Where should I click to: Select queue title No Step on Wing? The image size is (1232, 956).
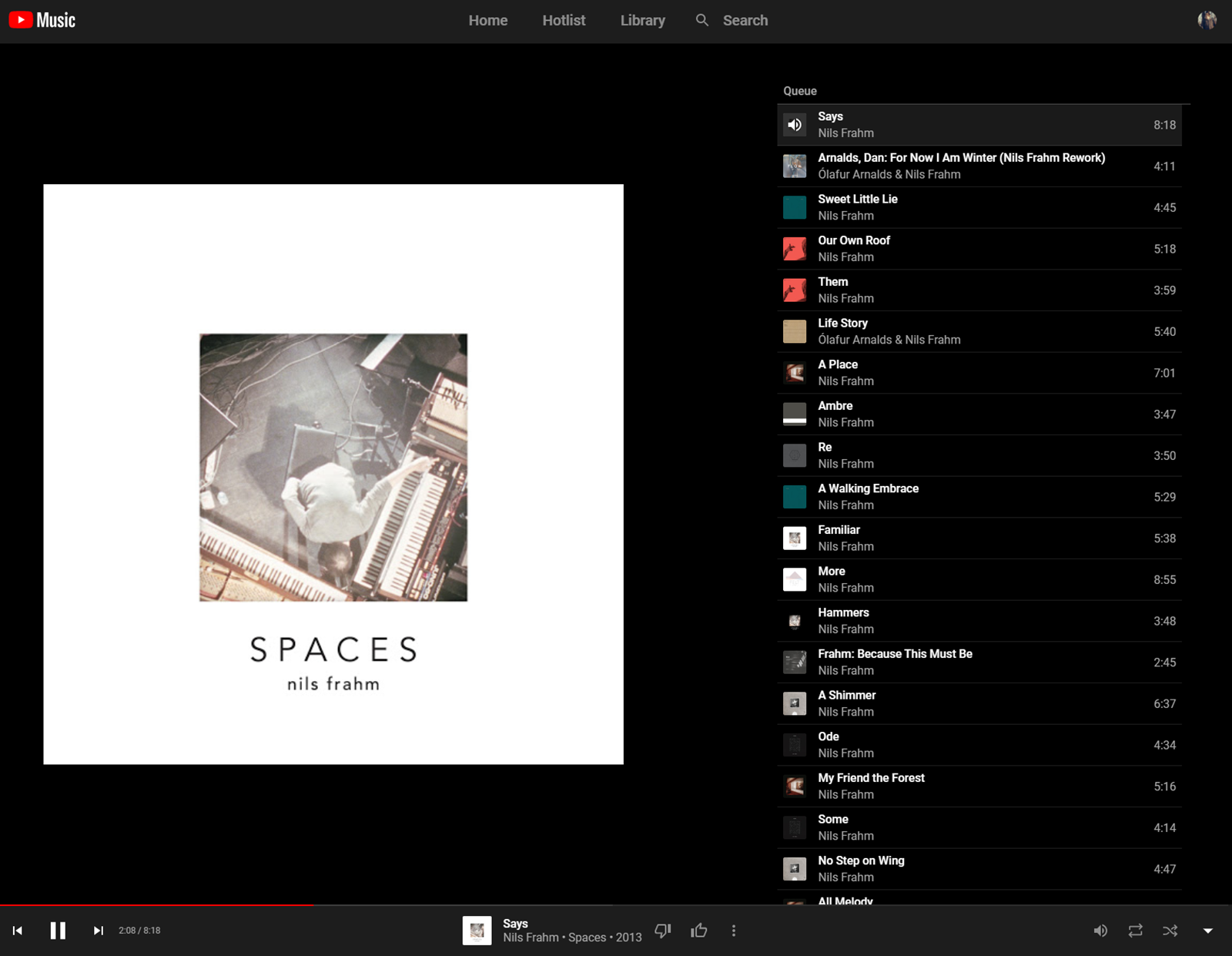tap(861, 860)
